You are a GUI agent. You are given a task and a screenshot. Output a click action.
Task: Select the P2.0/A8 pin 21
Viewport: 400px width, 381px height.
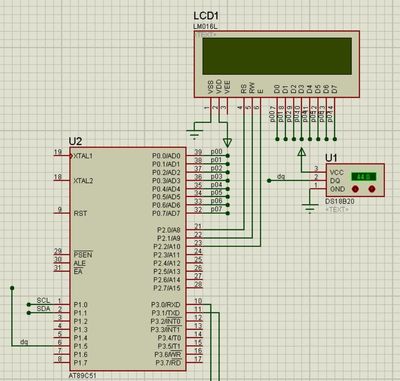[x=195, y=229]
